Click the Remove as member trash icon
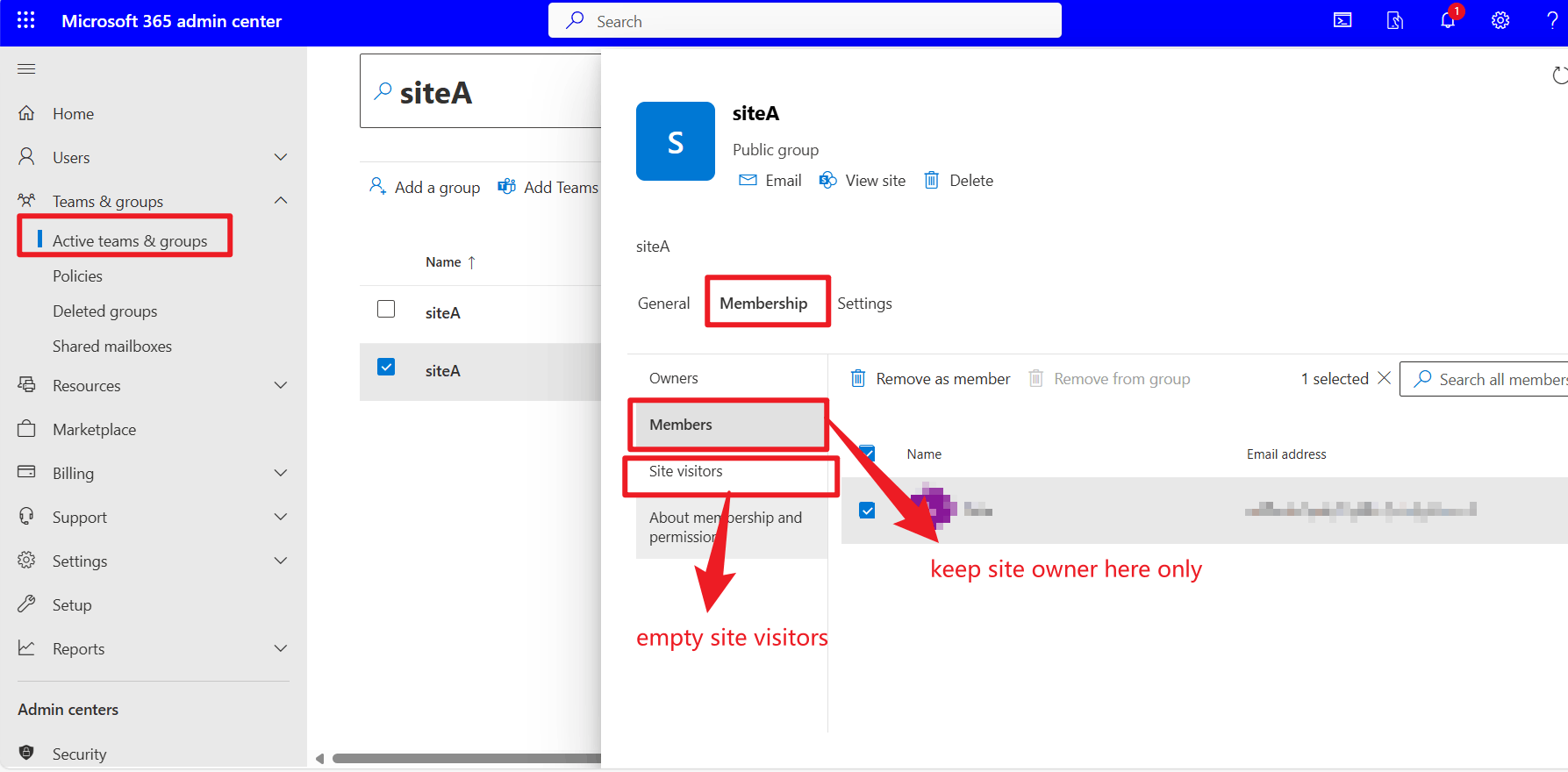The height and width of the screenshot is (772, 1568). tap(858, 378)
